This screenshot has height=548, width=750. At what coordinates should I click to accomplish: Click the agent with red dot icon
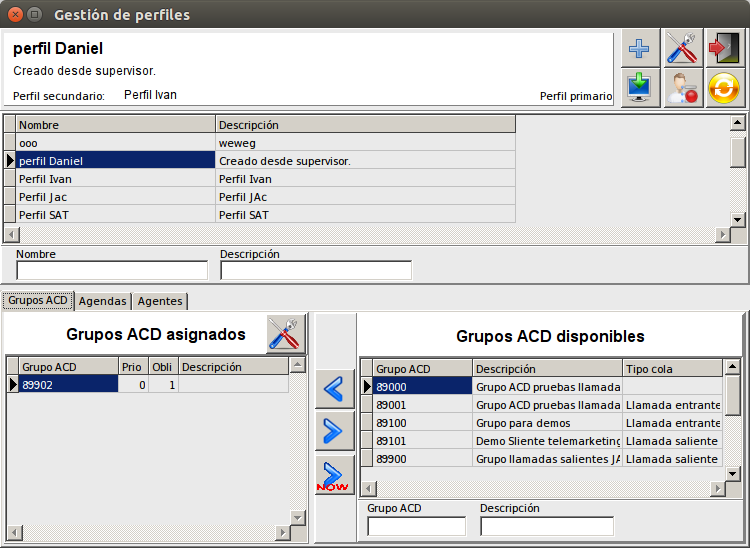coord(683,88)
